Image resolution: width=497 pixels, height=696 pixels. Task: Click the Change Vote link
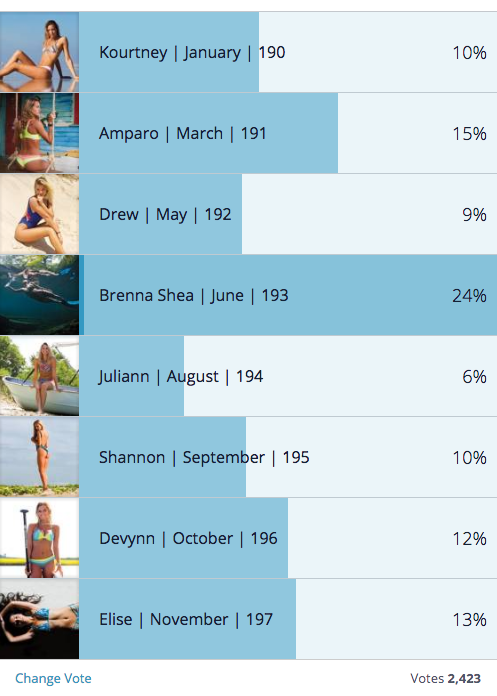[x=53, y=678]
